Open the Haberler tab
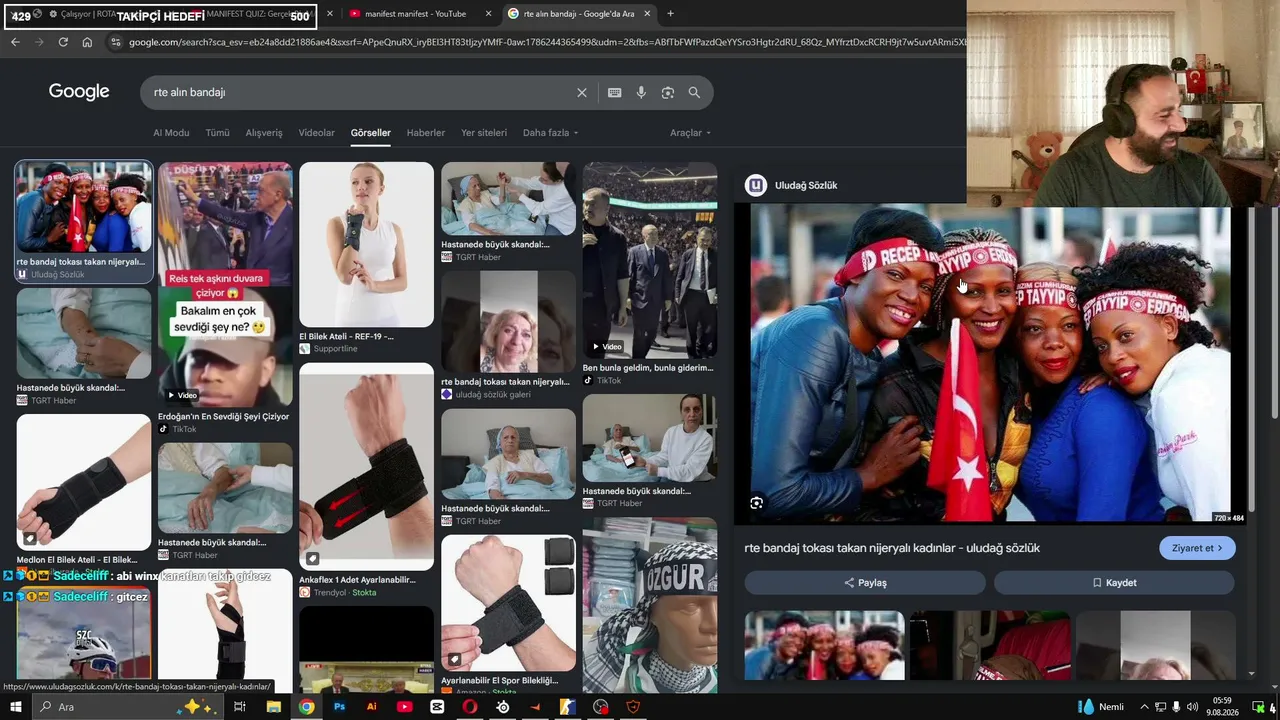This screenshot has width=1280, height=720. pyautogui.click(x=426, y=133)
